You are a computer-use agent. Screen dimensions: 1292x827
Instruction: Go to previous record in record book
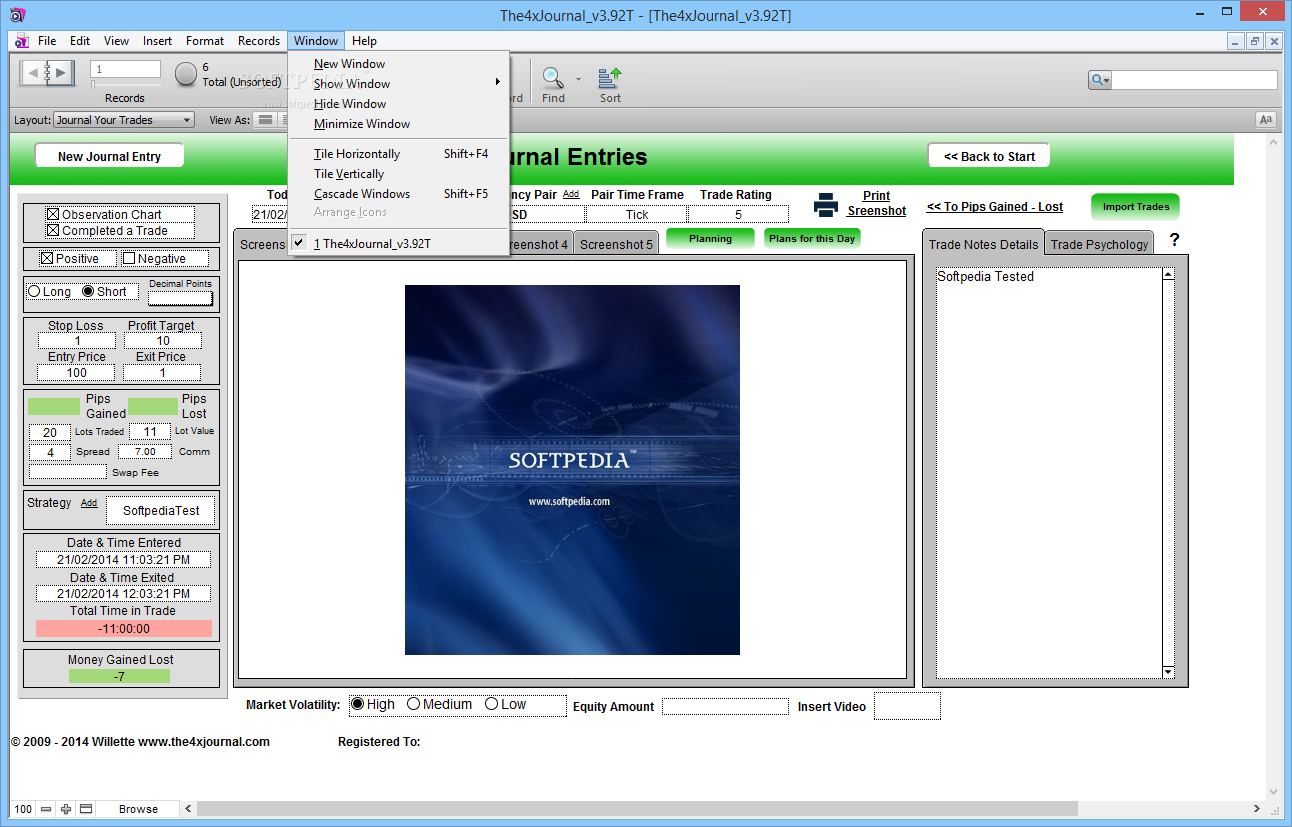pos(33,73)
